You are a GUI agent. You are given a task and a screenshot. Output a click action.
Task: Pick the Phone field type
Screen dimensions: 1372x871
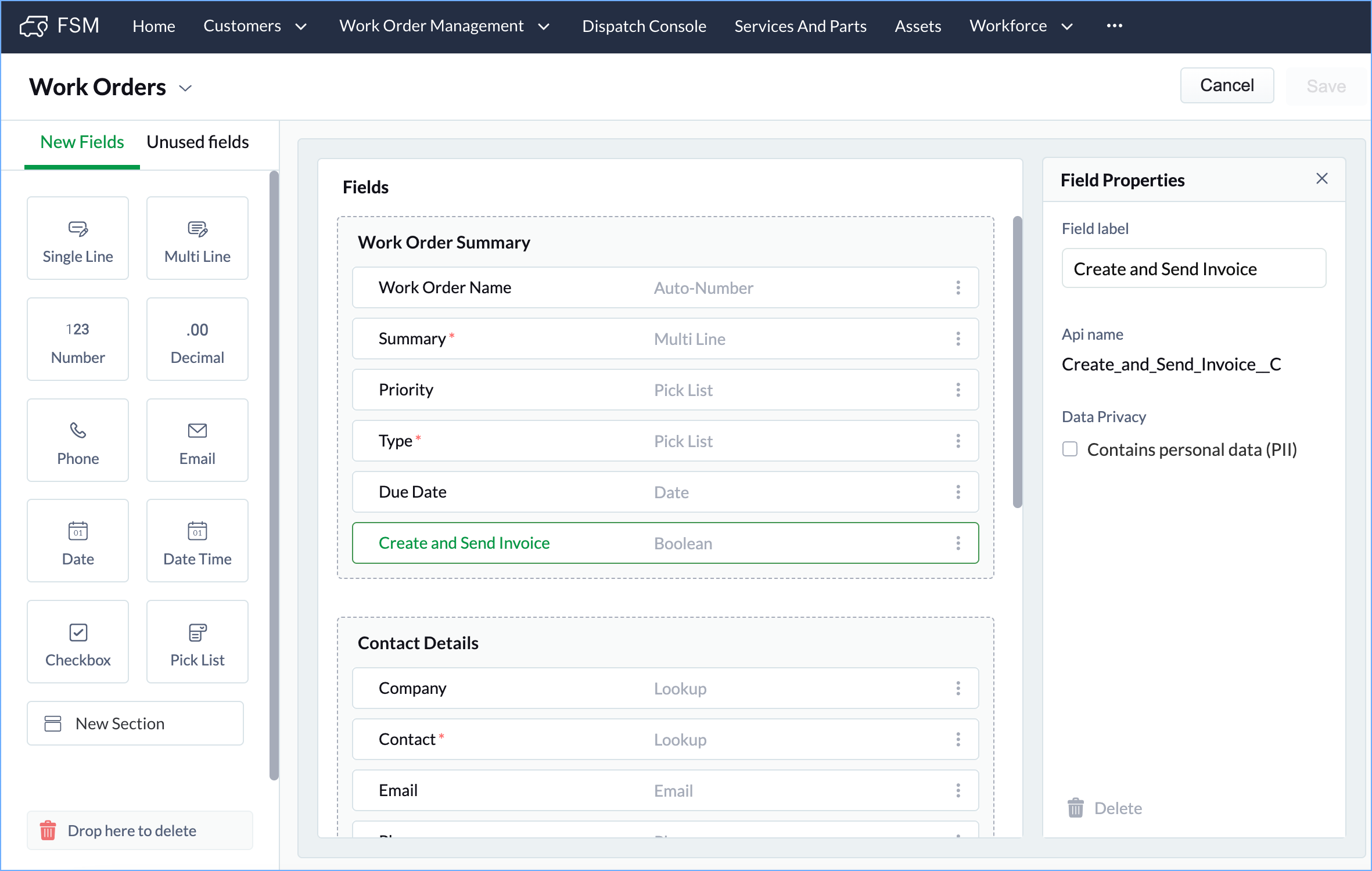pos(78,441)
